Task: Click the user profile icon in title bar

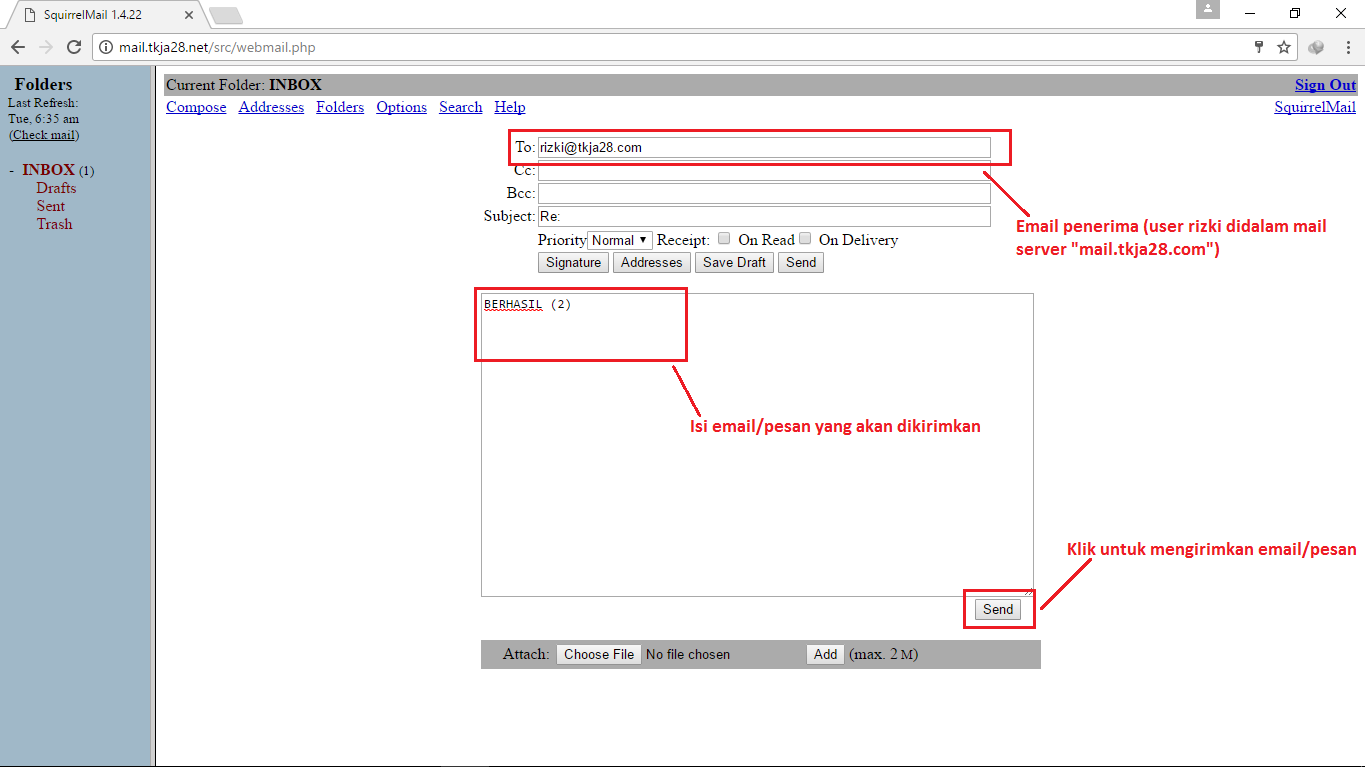Action: click(1207, 11)
